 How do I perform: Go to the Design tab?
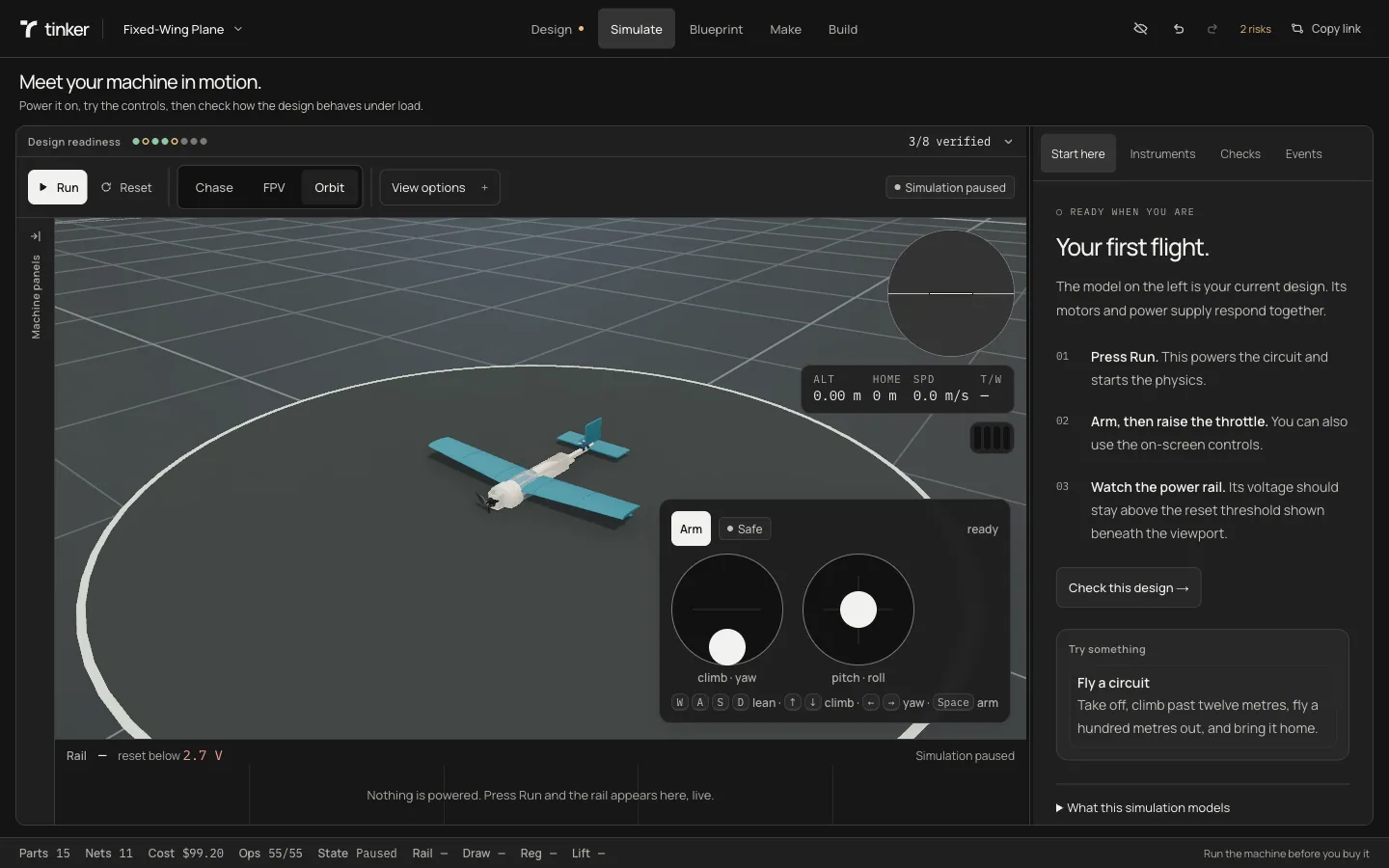pyautogui.click(x=558, y=29)
